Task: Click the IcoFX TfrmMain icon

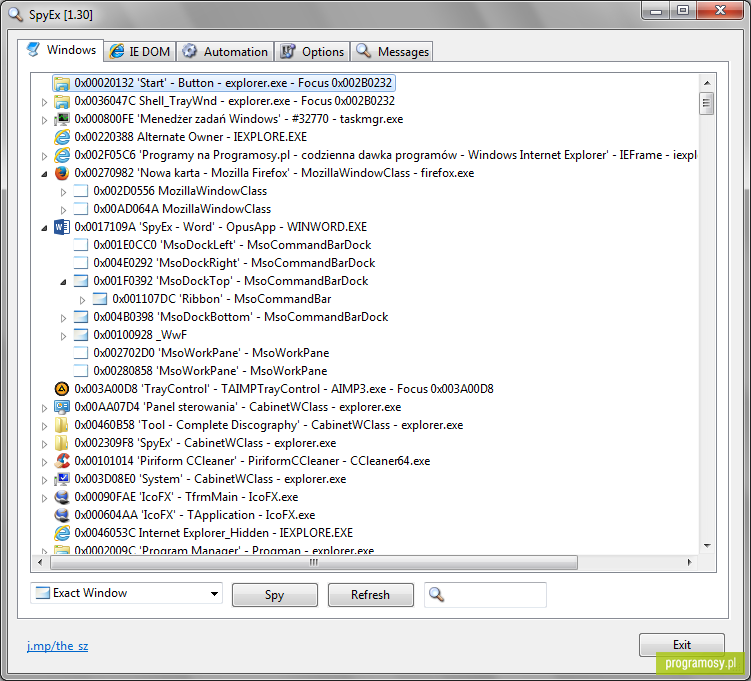Action: tap(62, 497)
